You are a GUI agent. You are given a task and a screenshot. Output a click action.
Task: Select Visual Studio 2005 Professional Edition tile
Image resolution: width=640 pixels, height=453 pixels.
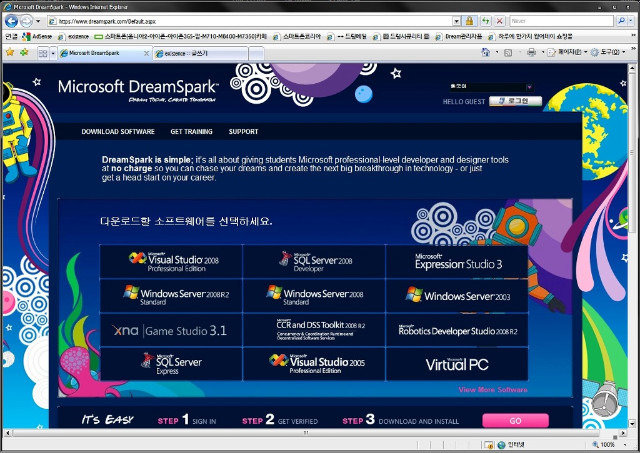[314, 364]
